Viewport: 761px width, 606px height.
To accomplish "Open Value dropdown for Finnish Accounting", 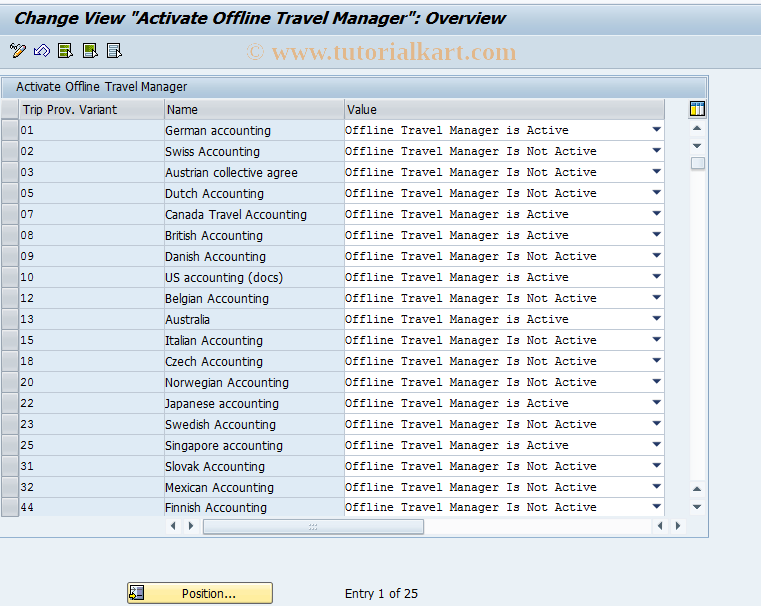I will pos(657,507).
